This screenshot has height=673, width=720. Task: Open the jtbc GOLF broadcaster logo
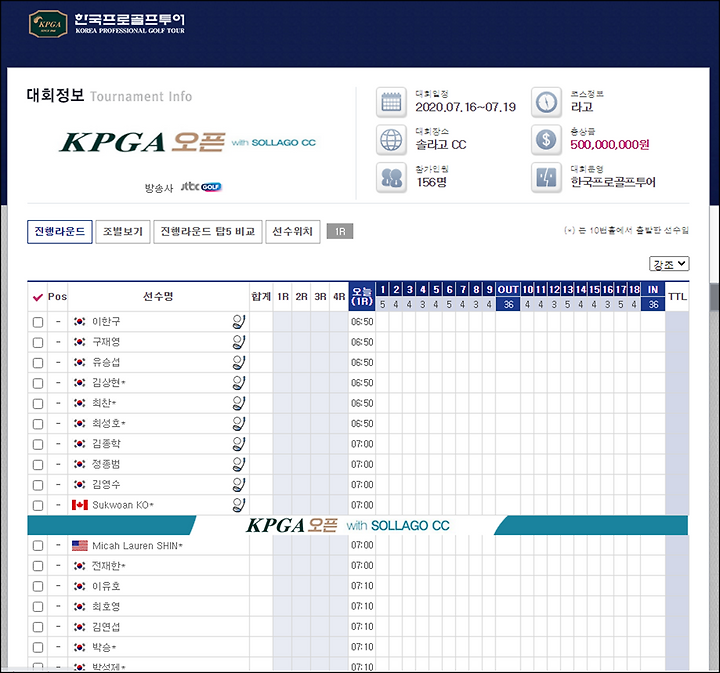pyautogui.click(x=201, y=187)
